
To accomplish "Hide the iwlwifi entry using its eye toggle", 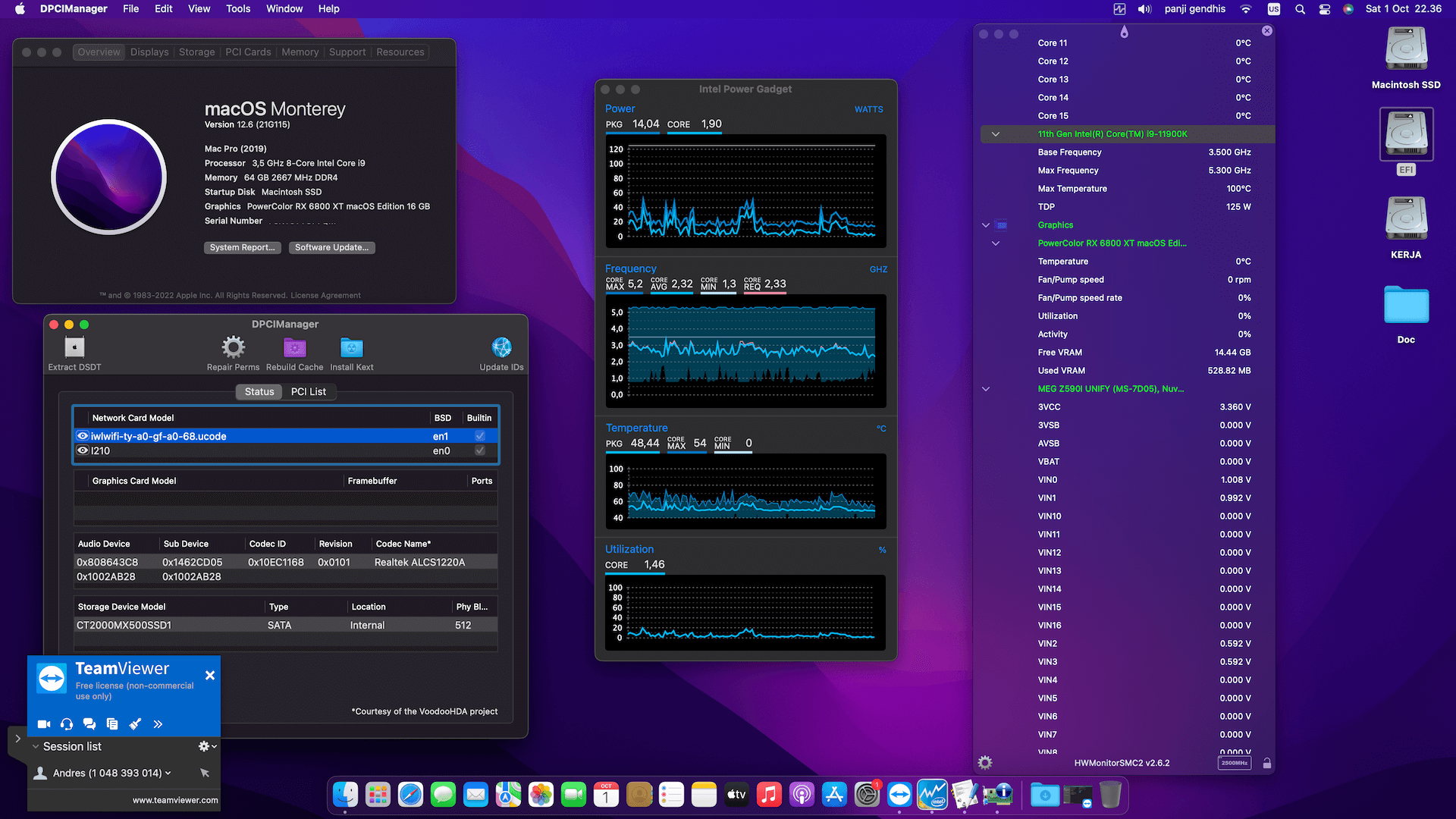I will [x=83, y=436].
